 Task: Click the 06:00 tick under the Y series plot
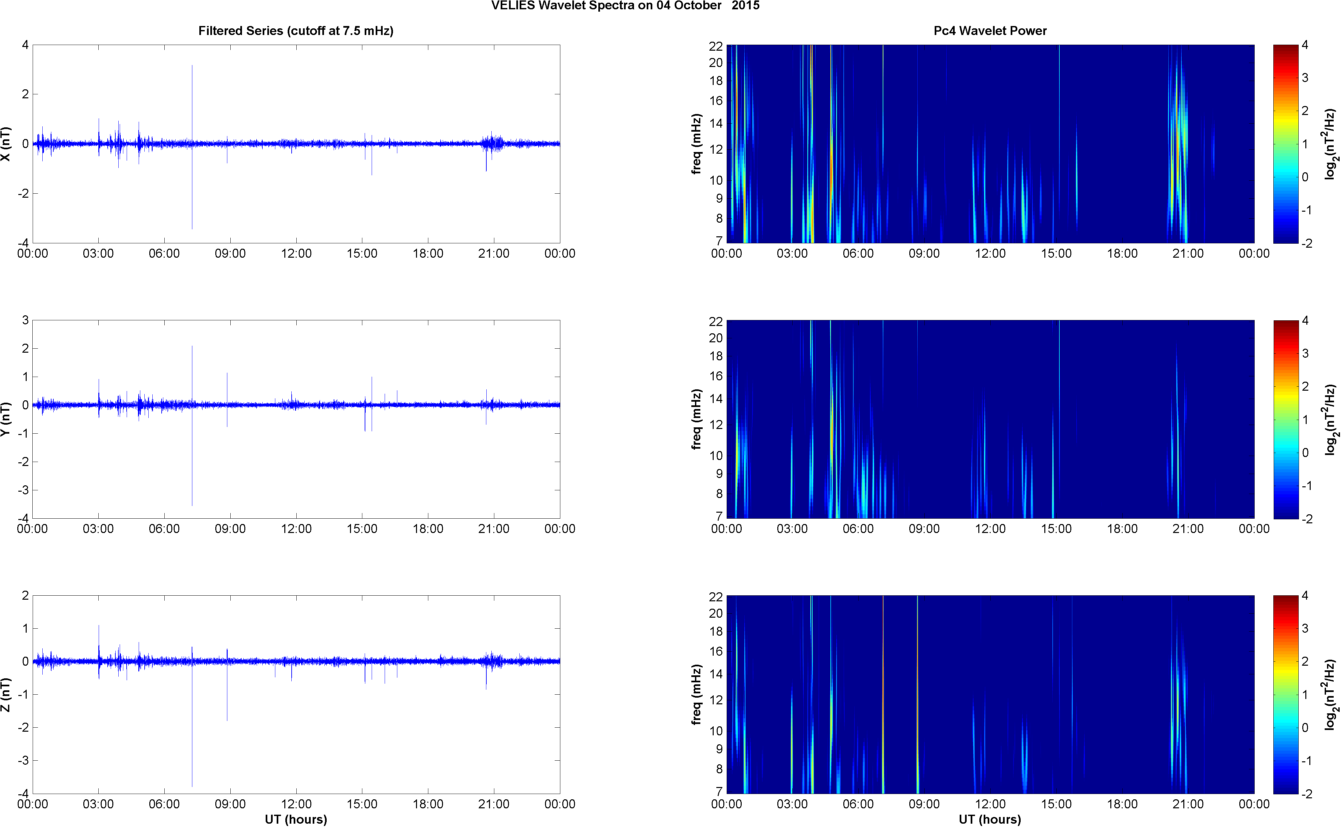(x=165, y=529)
